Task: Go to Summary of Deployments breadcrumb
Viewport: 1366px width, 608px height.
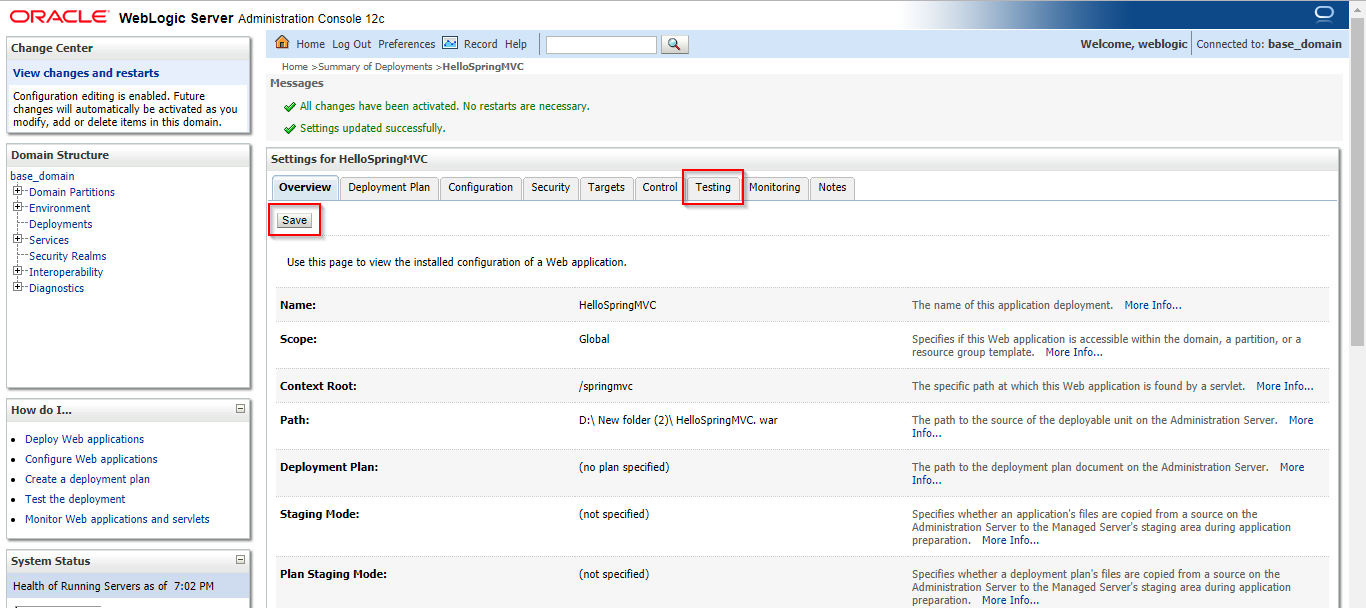Action: [375, 67]
